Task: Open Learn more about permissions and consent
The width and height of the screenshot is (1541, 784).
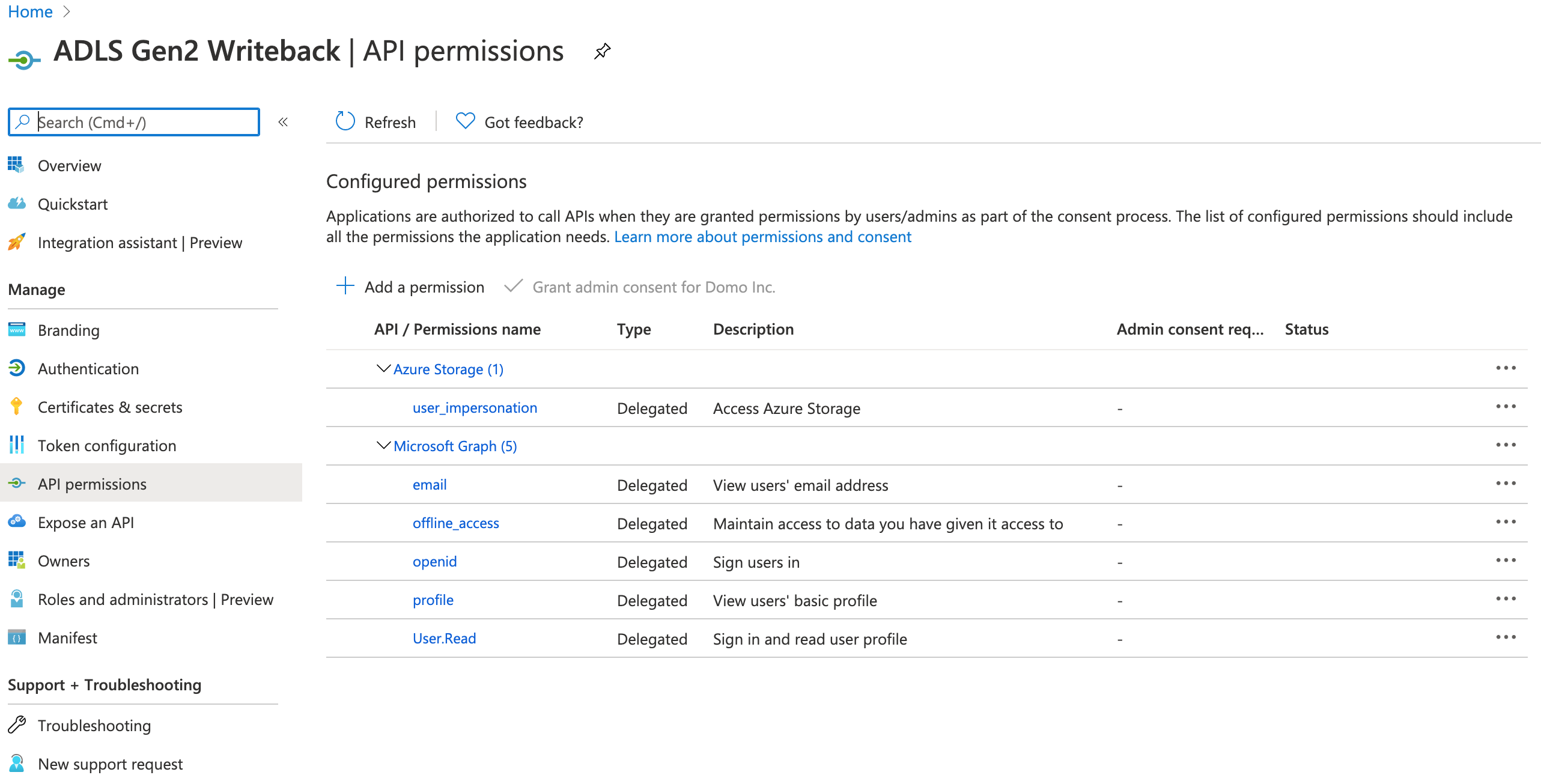Action: click(762, 237)
